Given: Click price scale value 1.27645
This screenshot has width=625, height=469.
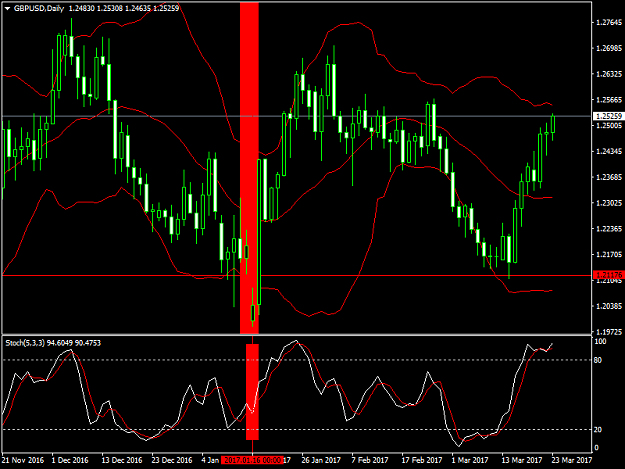Looking at the screenshot, I should pyautogui.click(x=609, y=23).
